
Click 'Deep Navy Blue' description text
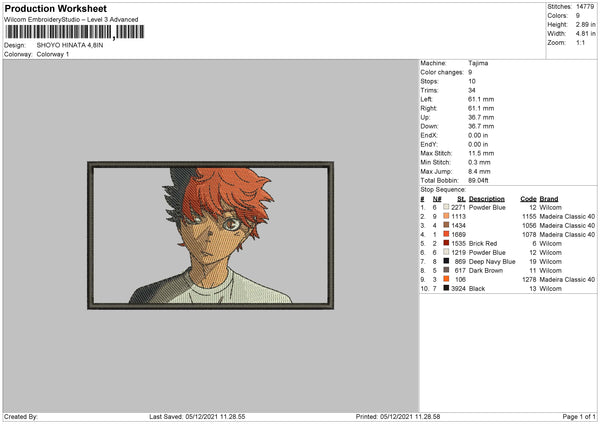tap(492, 261)
